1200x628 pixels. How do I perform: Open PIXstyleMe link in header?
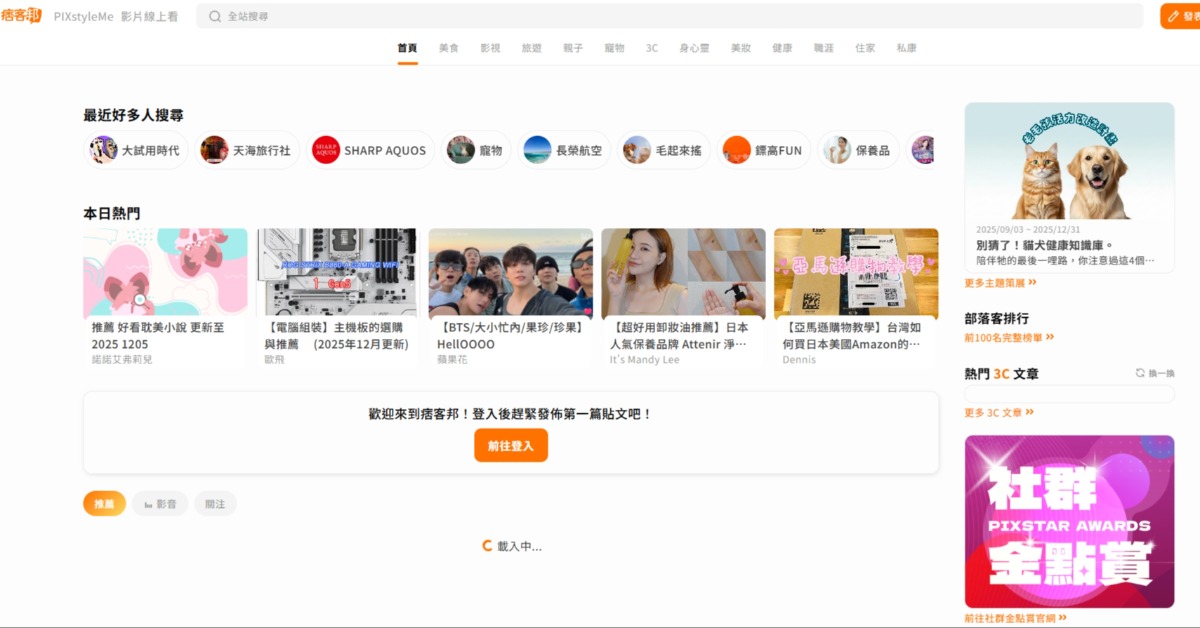pos(82,17)
